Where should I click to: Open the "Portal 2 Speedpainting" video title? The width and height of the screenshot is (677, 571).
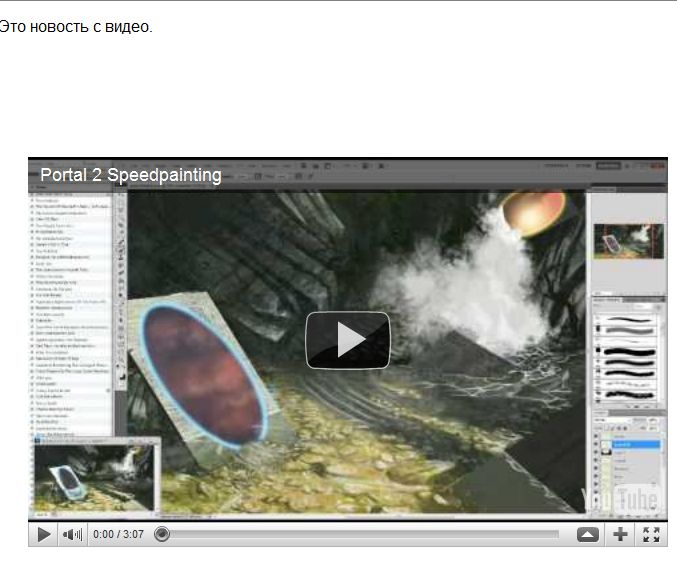tap(130, 175)
